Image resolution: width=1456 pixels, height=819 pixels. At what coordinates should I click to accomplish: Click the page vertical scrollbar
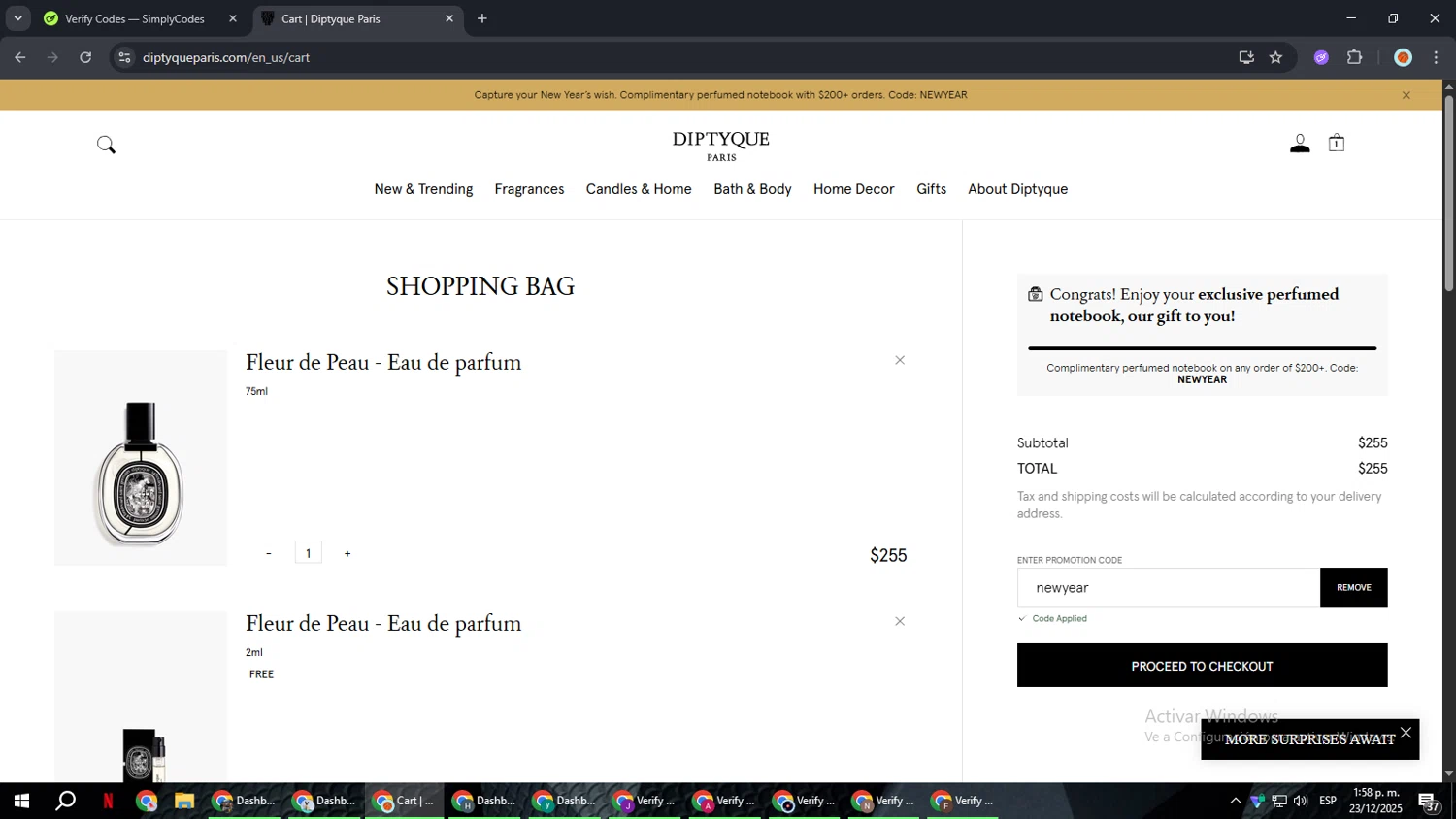[1448, 192]
